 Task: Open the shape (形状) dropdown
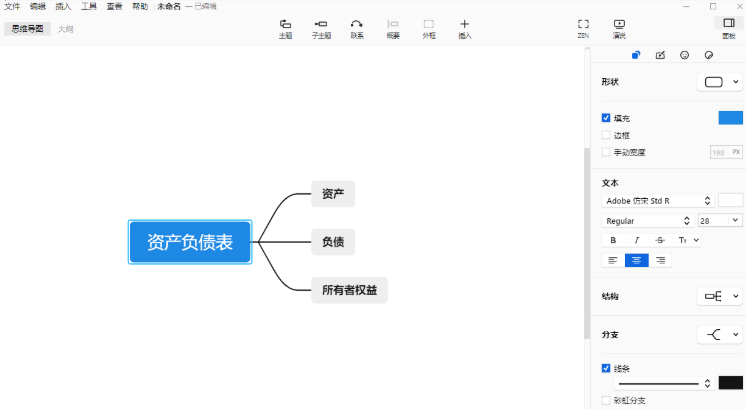[720, 82]
